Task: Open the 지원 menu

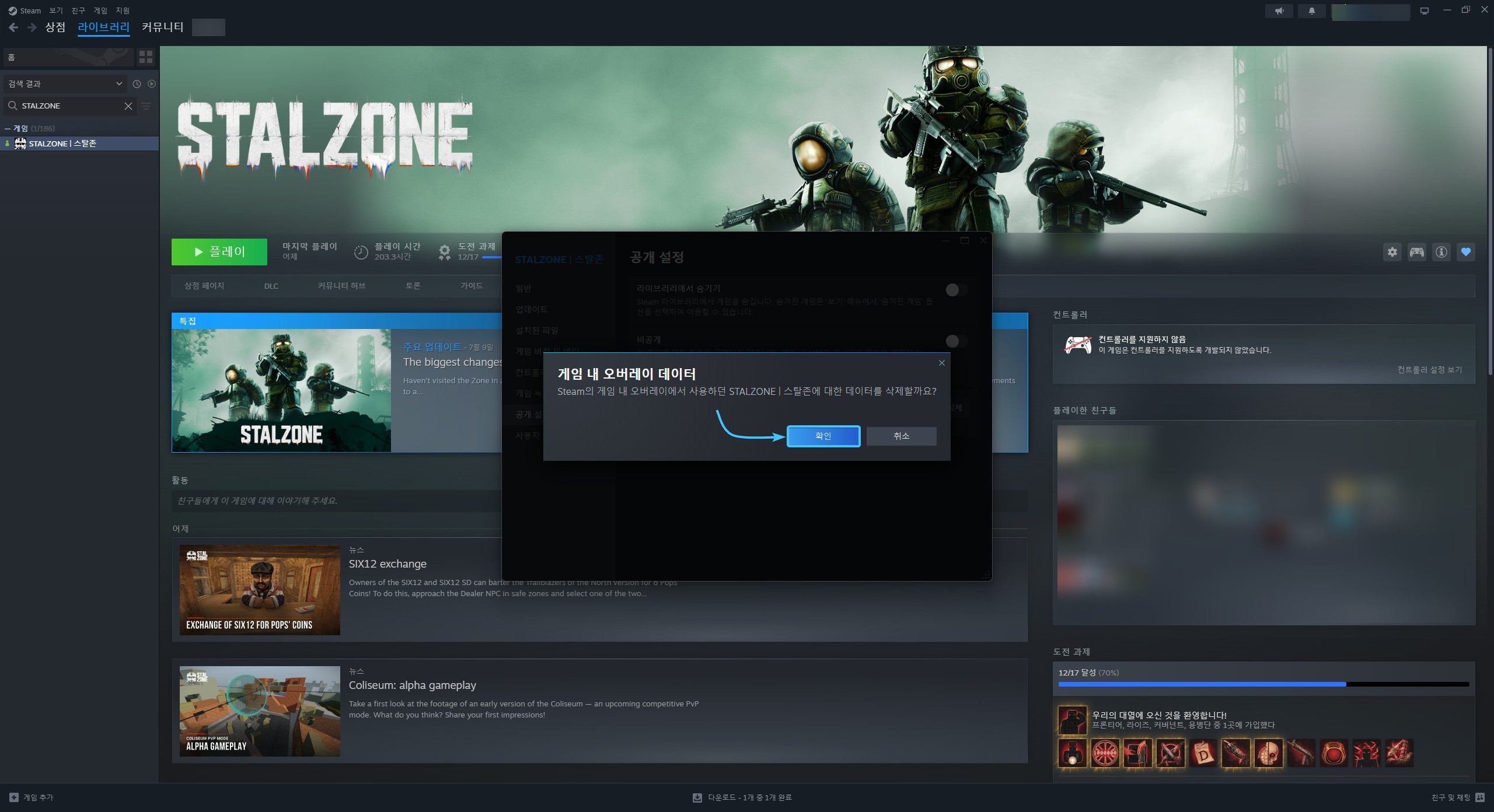Action: (123, 10)
